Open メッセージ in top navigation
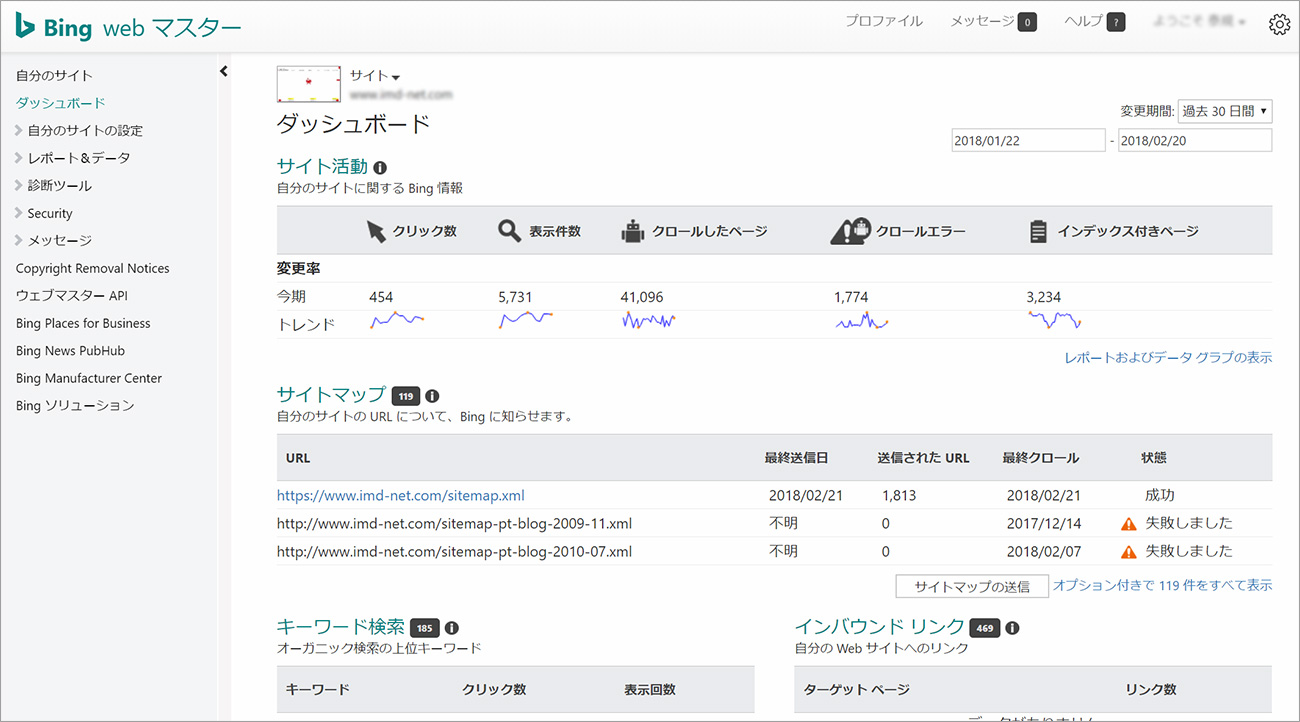Viewport: 1300px width, 722px height. coord(982,21)
